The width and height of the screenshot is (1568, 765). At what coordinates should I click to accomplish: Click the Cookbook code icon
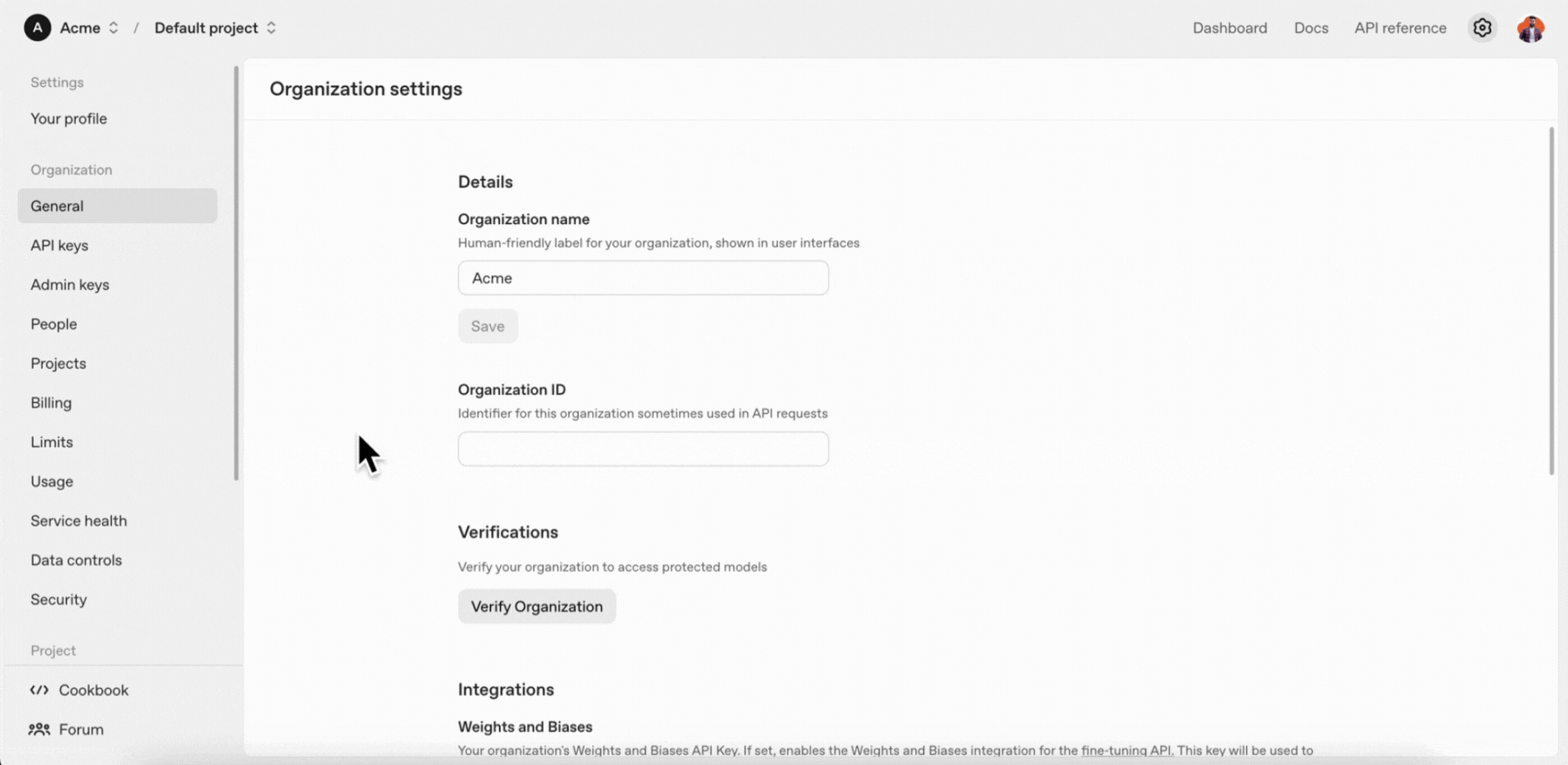coord(39,690)
